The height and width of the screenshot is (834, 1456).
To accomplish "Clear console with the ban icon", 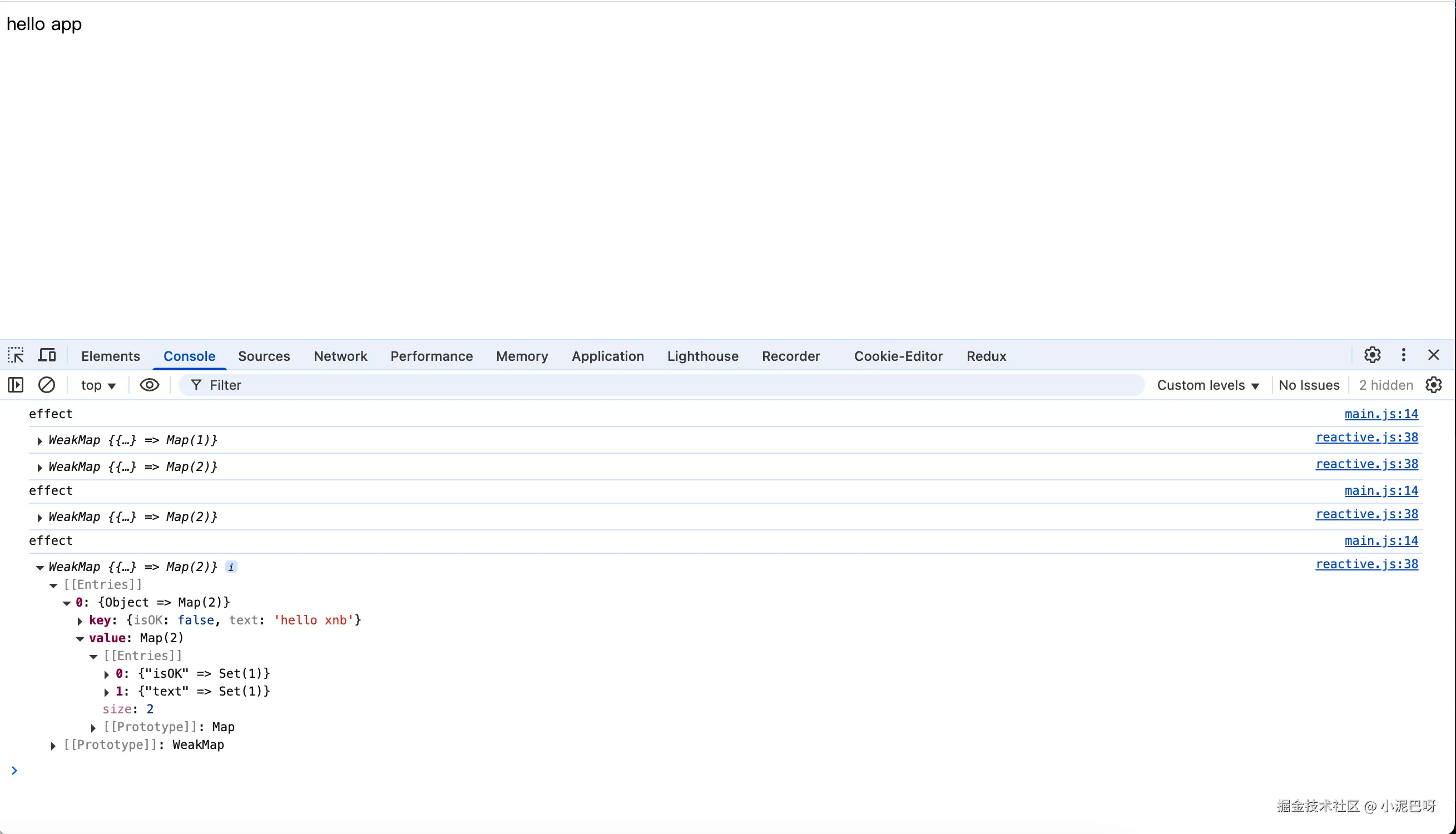I will point(46,385).
